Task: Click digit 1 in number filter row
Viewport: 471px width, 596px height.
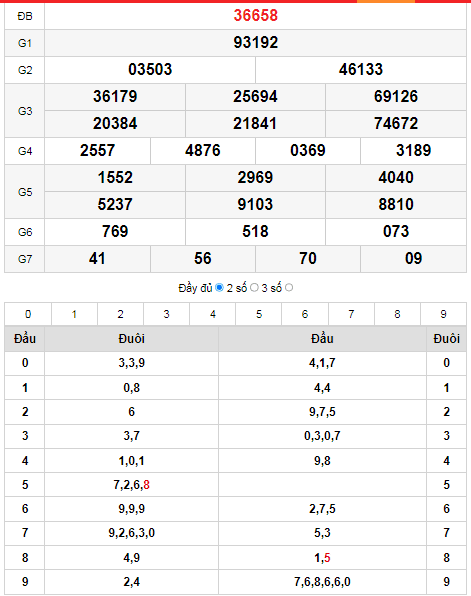Action: (x=74, y=314)
